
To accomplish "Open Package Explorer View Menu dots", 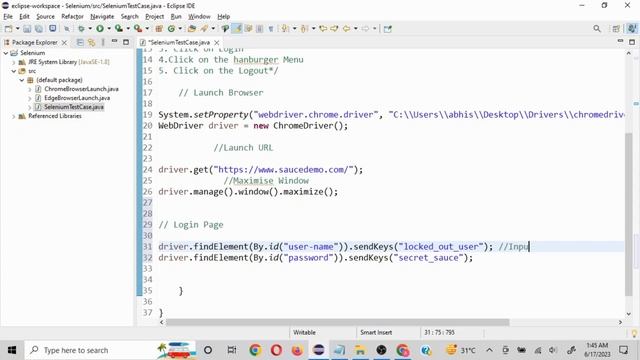I will coord(103,42).
